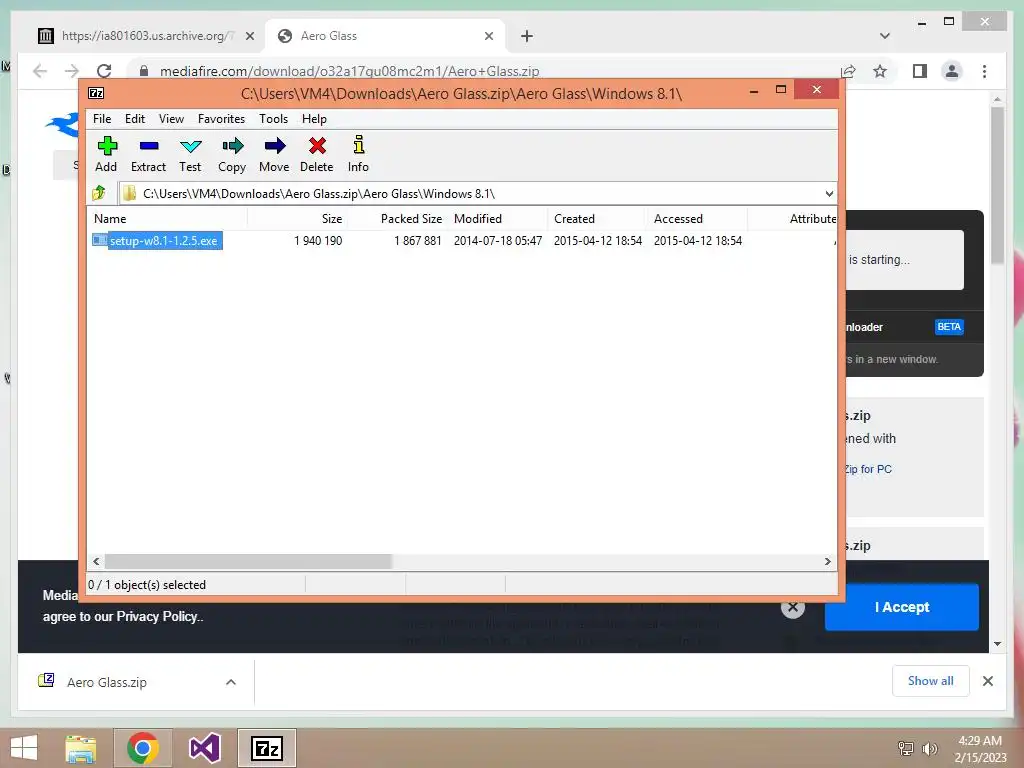The width and height of the screenshot is (1024, 768).
Task: Click the Chrome taskbar icon
Action: (x=142, y=748)
